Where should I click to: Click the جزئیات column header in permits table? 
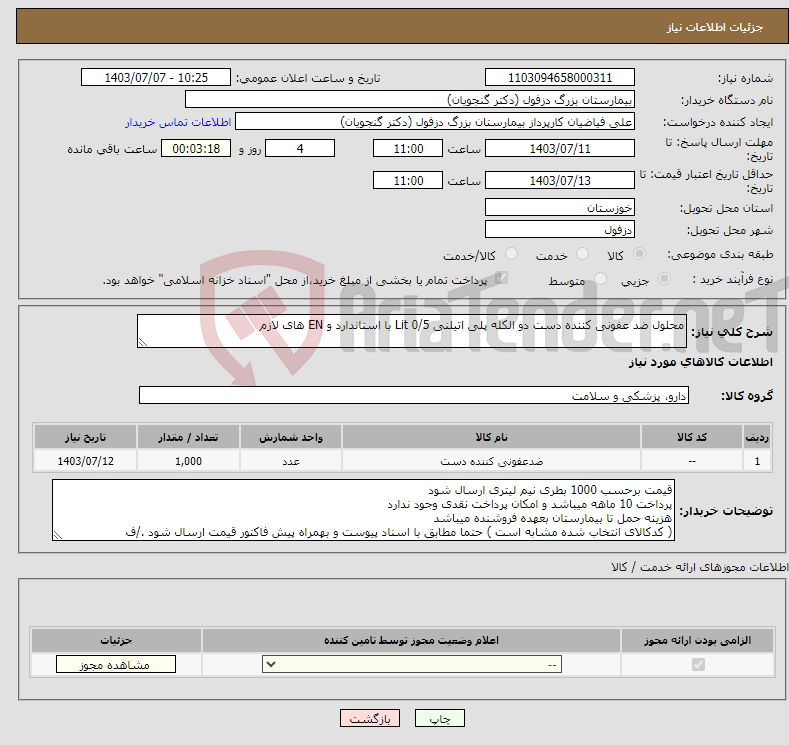click(x=116, y=640)
